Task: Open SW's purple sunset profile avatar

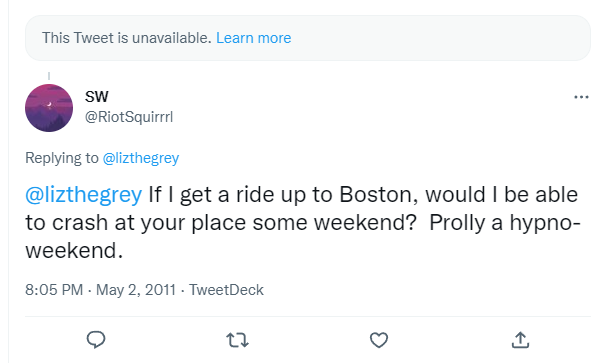Action: [49, 108]
